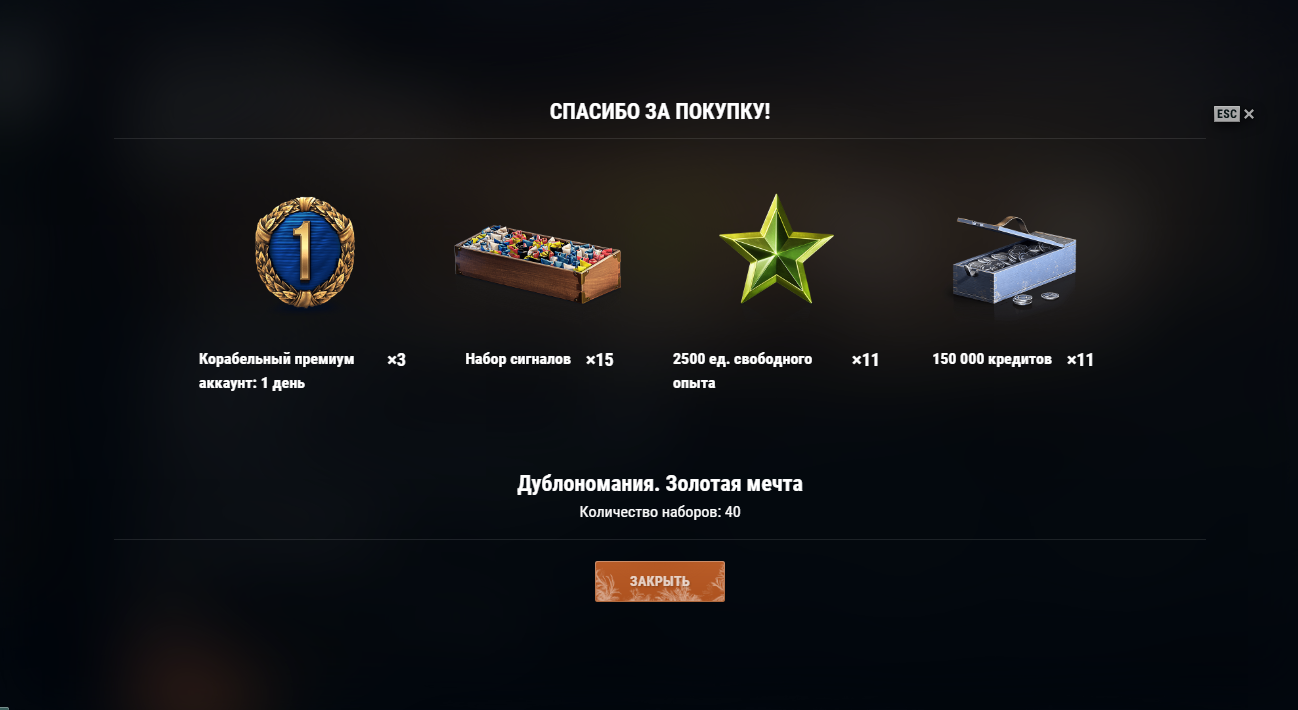Click 'Количество наборов: 40' text
Screen dimensions: 1298x710
pos(660,512)
